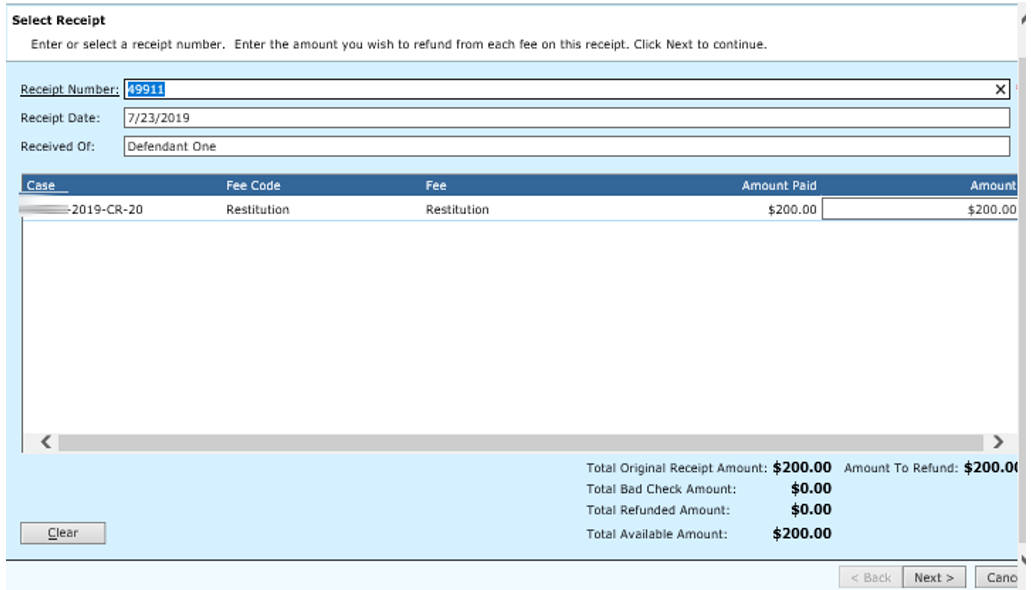The image size is (1031, 590).
Task: Click the horizontal scrollbar right arrow
Action: coord(997,442)
